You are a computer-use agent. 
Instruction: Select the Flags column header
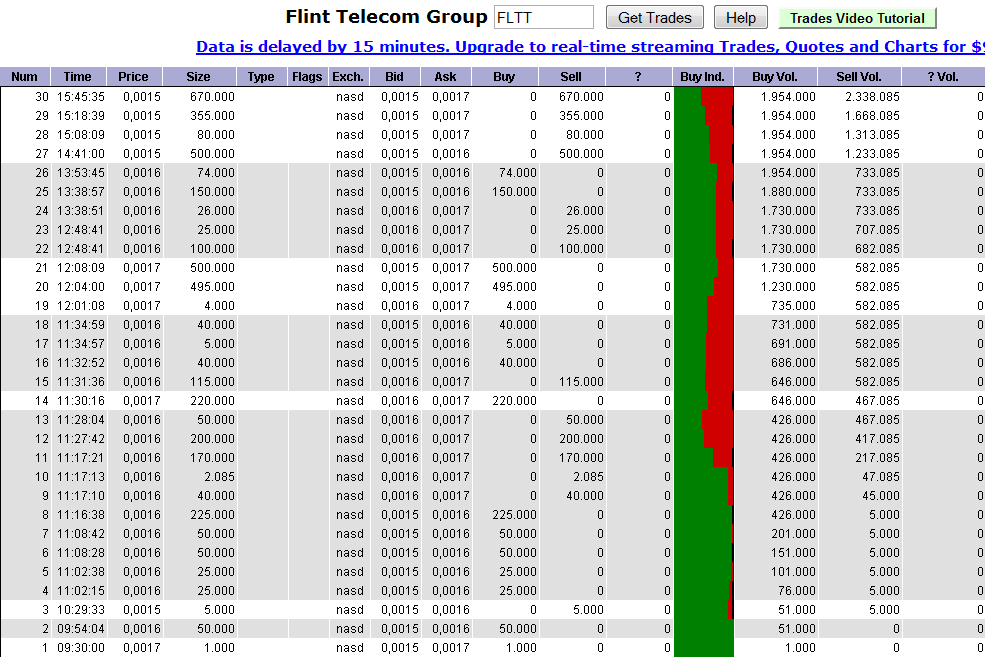point(307,77)
